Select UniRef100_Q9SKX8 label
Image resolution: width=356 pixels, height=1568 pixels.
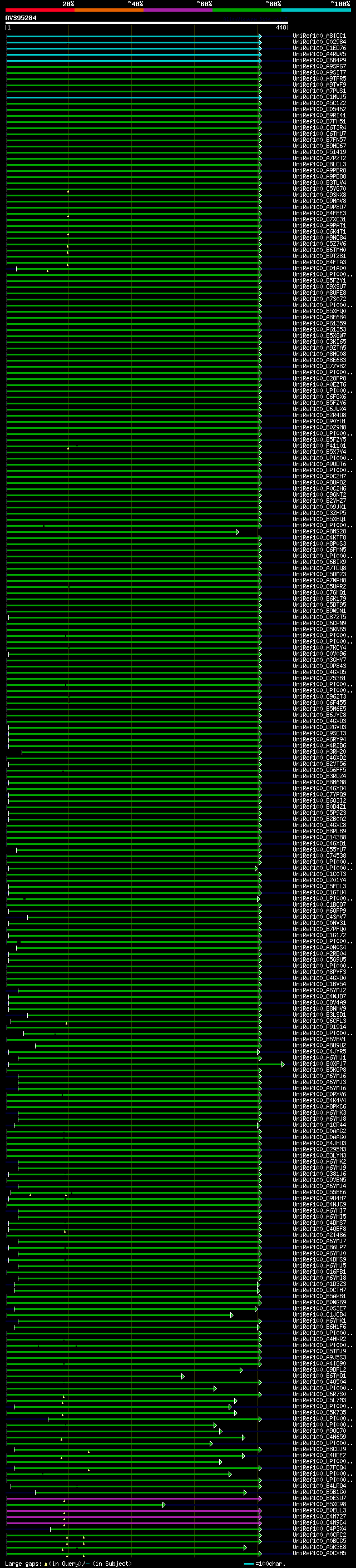click(319, 195)
